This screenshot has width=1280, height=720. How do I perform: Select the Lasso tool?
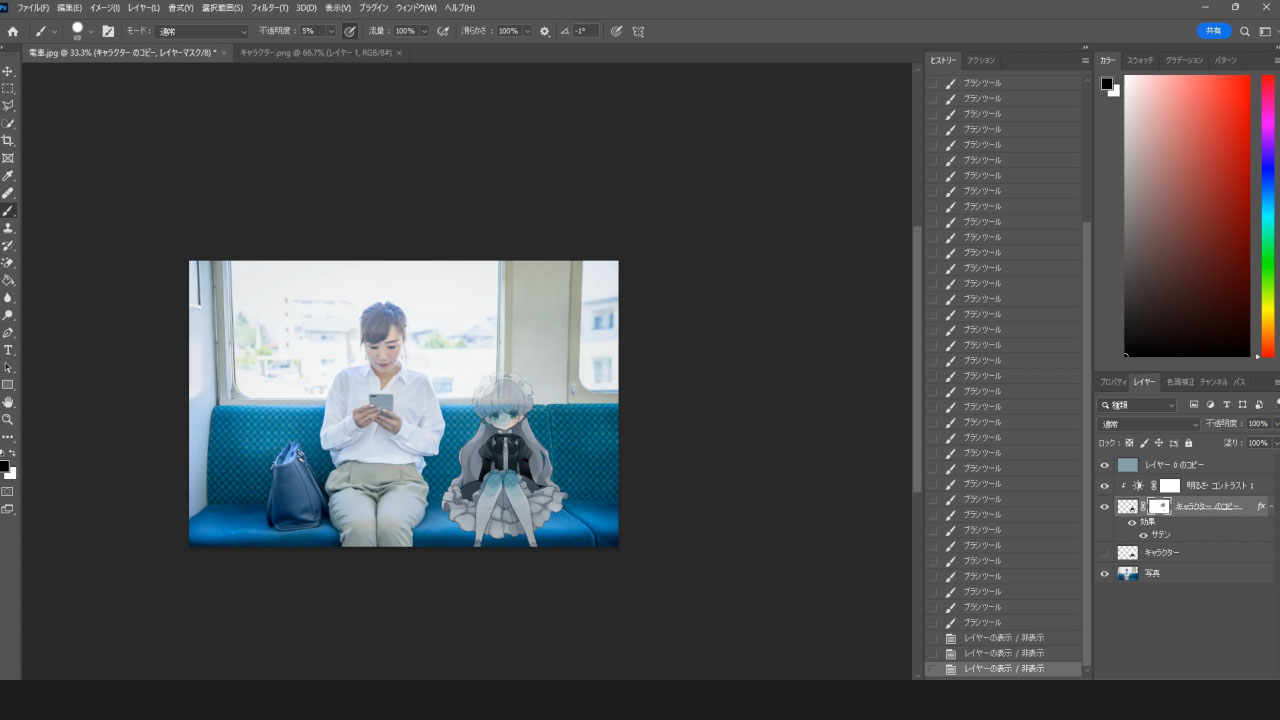pos(8,106)
